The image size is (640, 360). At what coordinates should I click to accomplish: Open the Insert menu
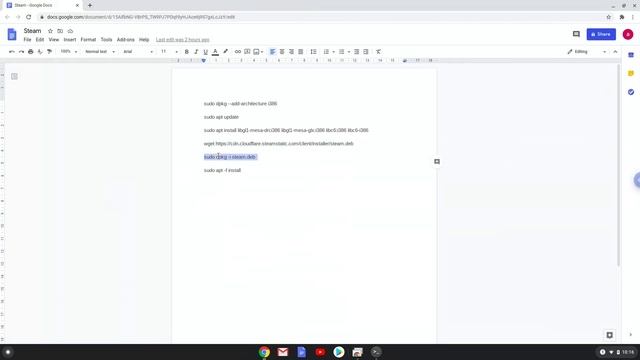click(70, 40)
